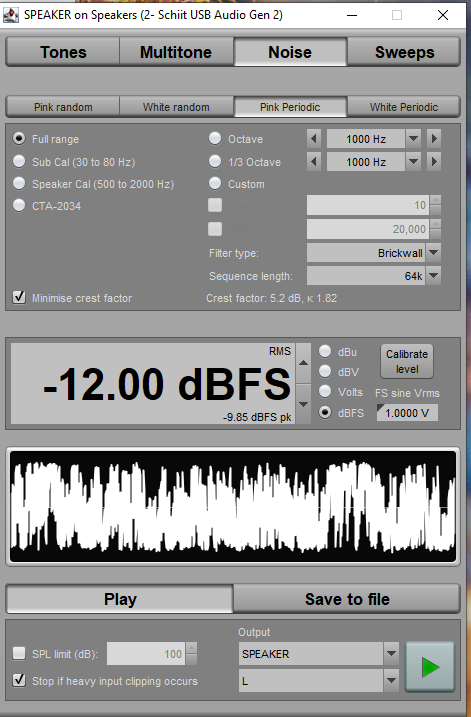
Task: Choose dBV level units
Action: [325, 372]
